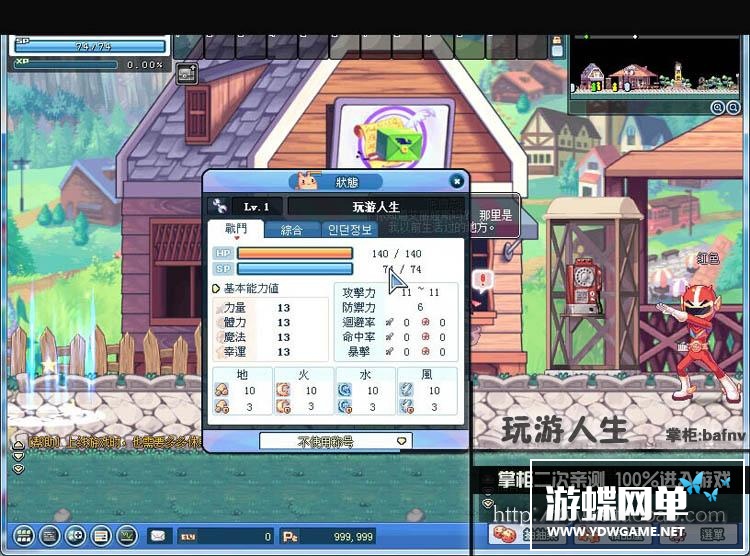Click the earth attack icon under 地
Screen dimensions: 750x556
coord(221,390)
